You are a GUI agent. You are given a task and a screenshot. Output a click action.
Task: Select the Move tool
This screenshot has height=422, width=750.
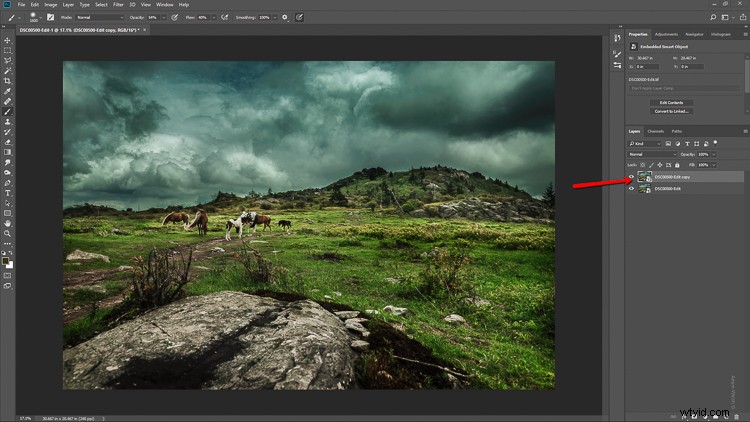[7, 40]
